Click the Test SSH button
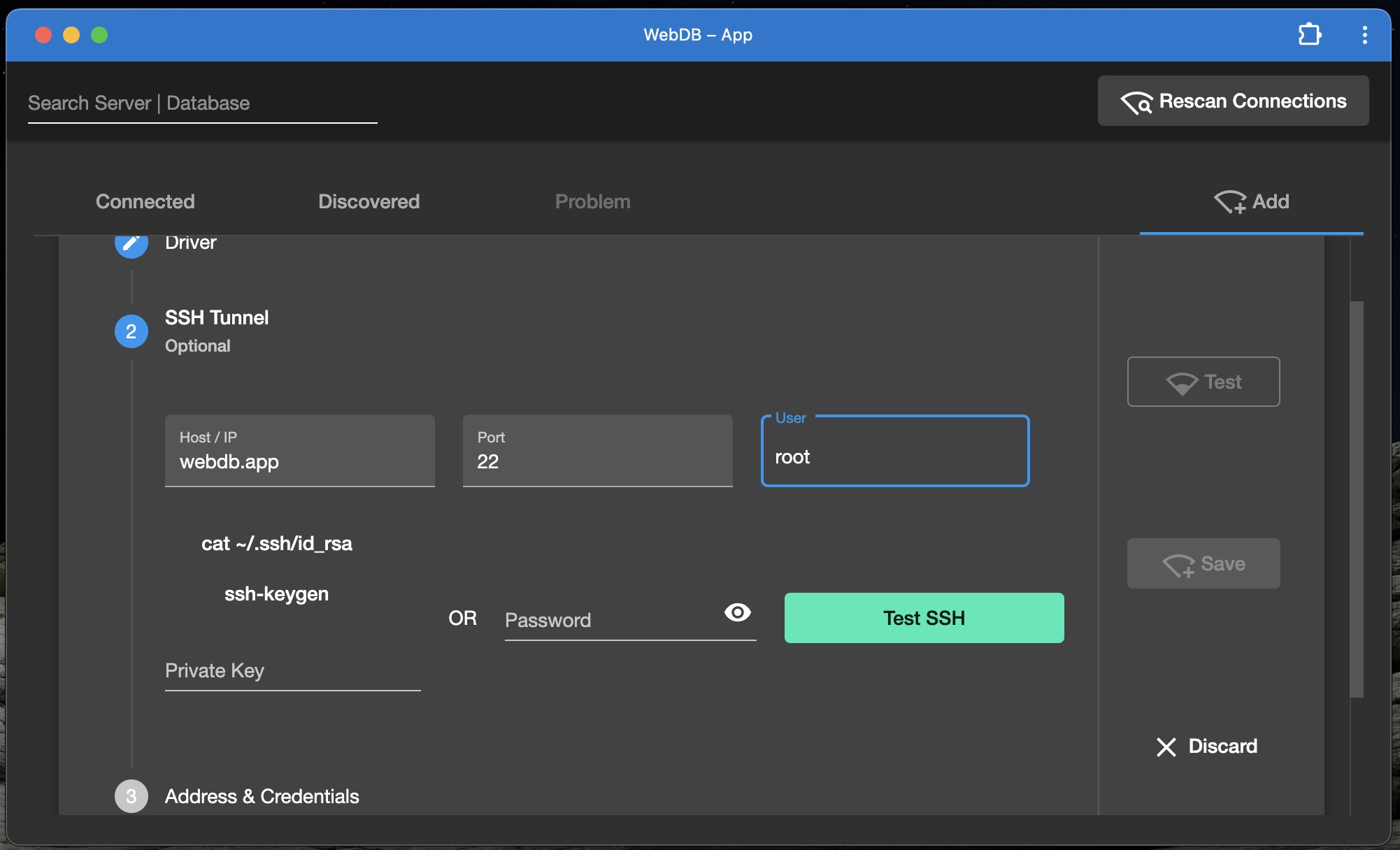 pyautogui.click(x=924, y=618)
